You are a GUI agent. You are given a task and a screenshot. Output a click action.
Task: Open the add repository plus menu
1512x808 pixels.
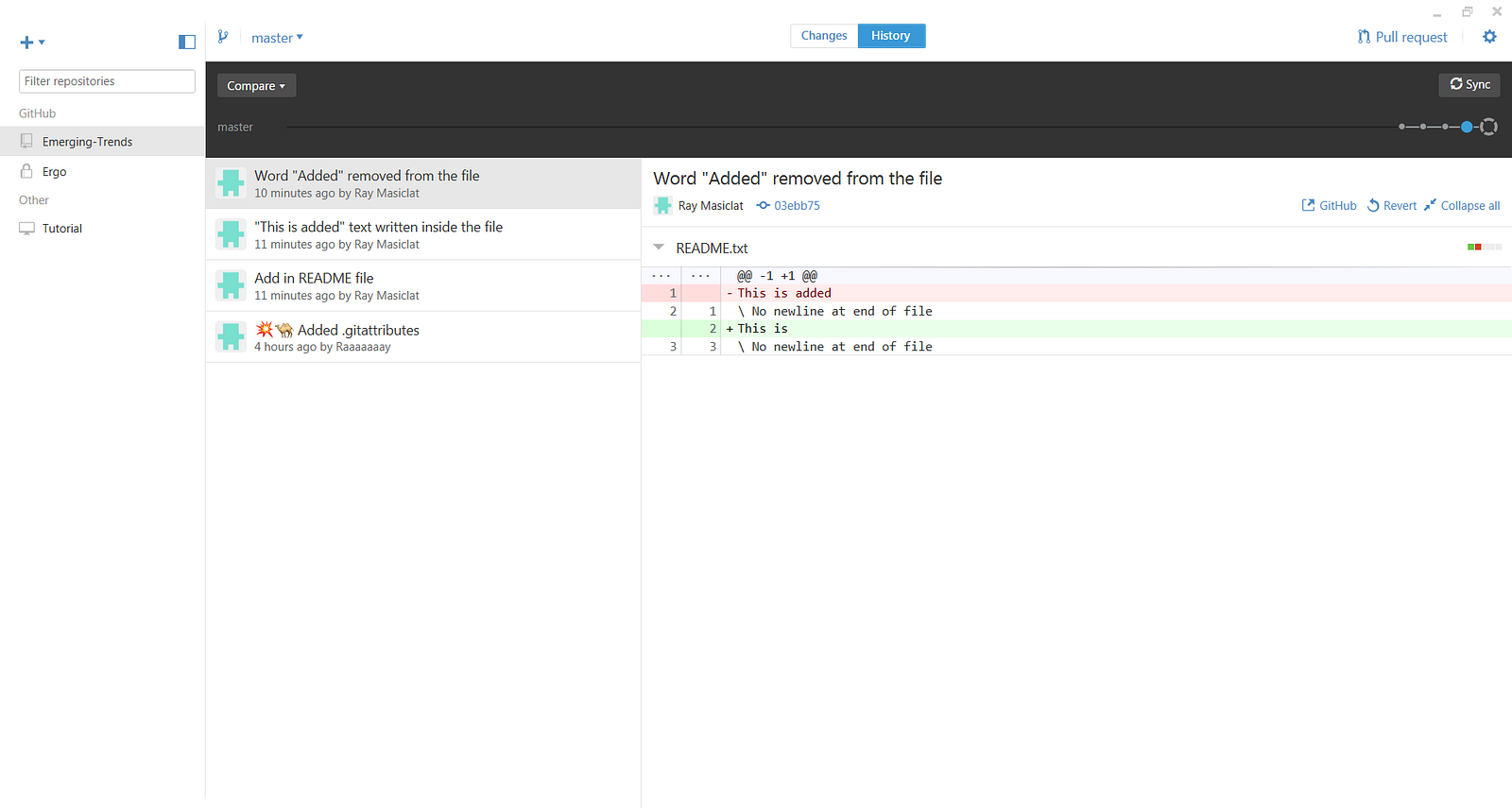(x=32, y=42)
